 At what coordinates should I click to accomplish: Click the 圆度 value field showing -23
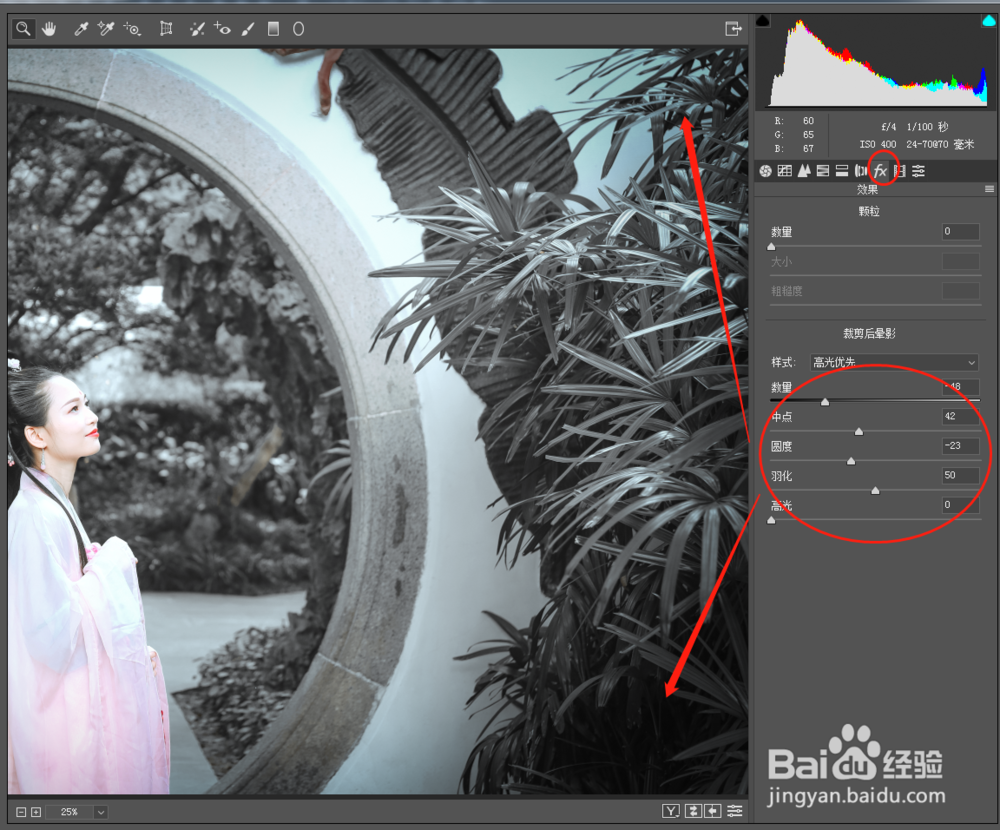pyautogui.click(x=960, y=446)
